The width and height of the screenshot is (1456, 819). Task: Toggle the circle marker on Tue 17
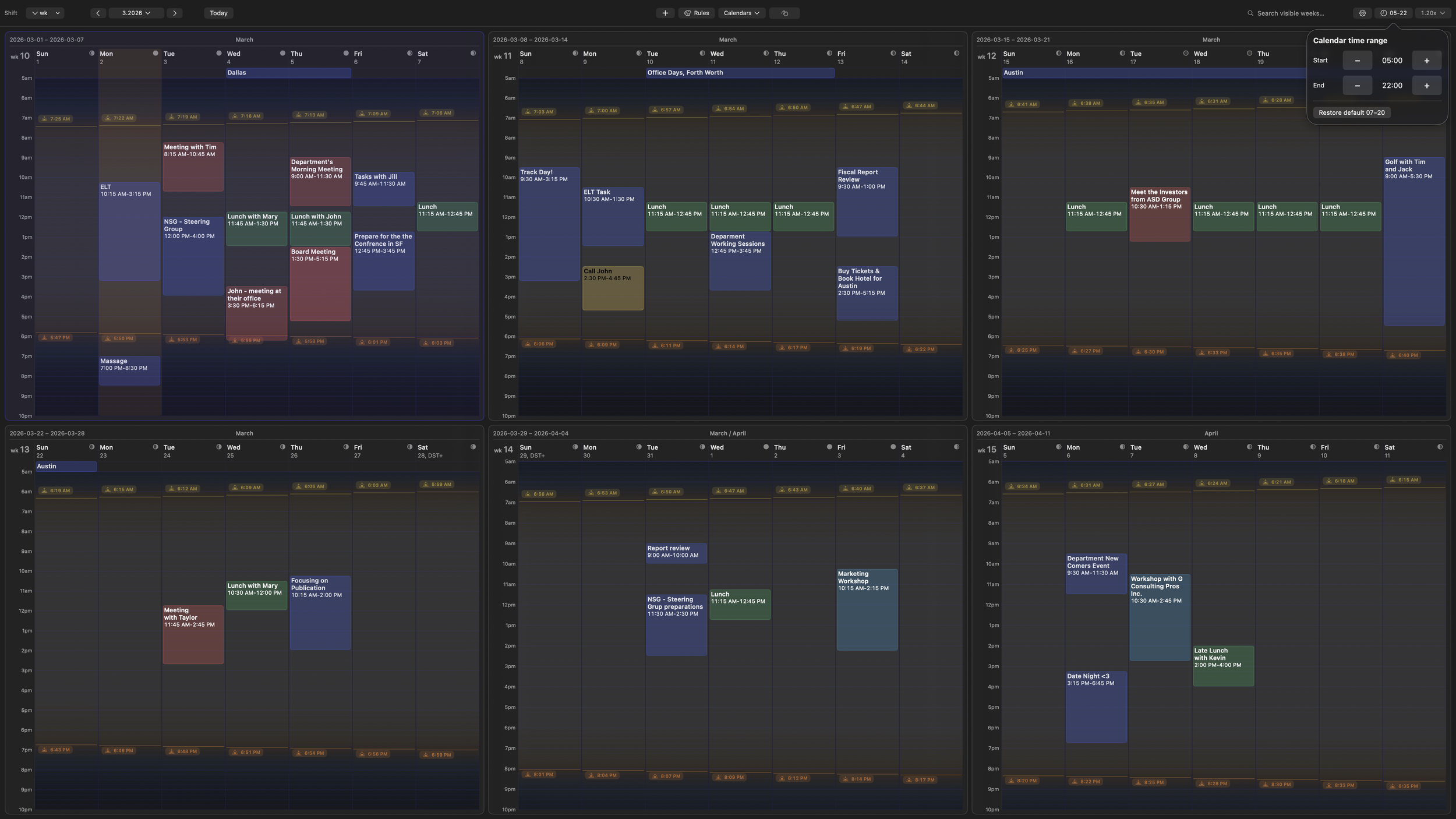[1185, 53]
